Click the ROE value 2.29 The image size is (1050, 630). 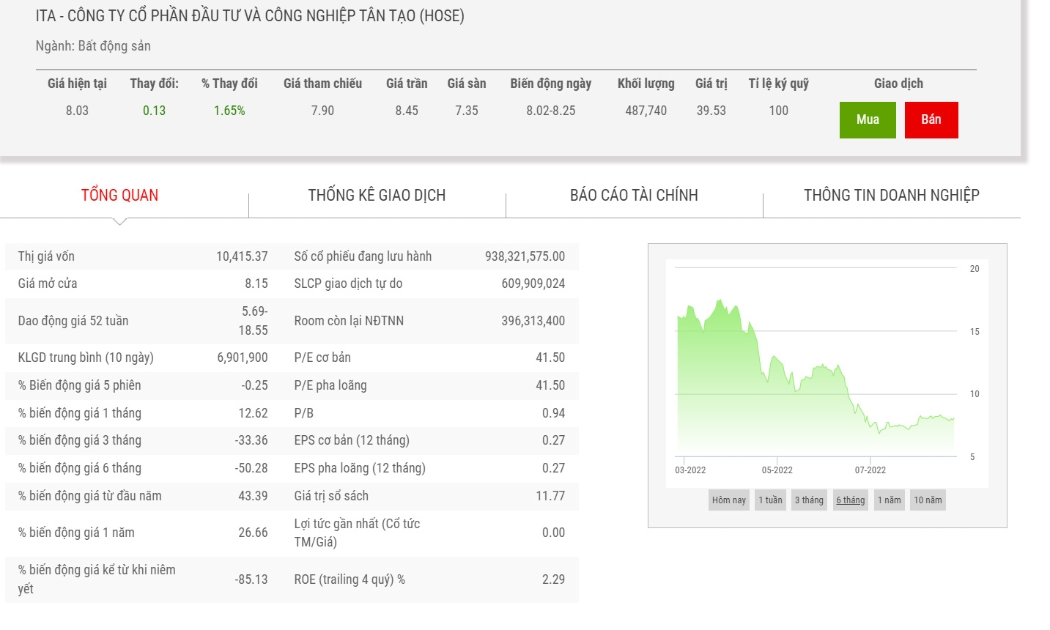[553, 580]
